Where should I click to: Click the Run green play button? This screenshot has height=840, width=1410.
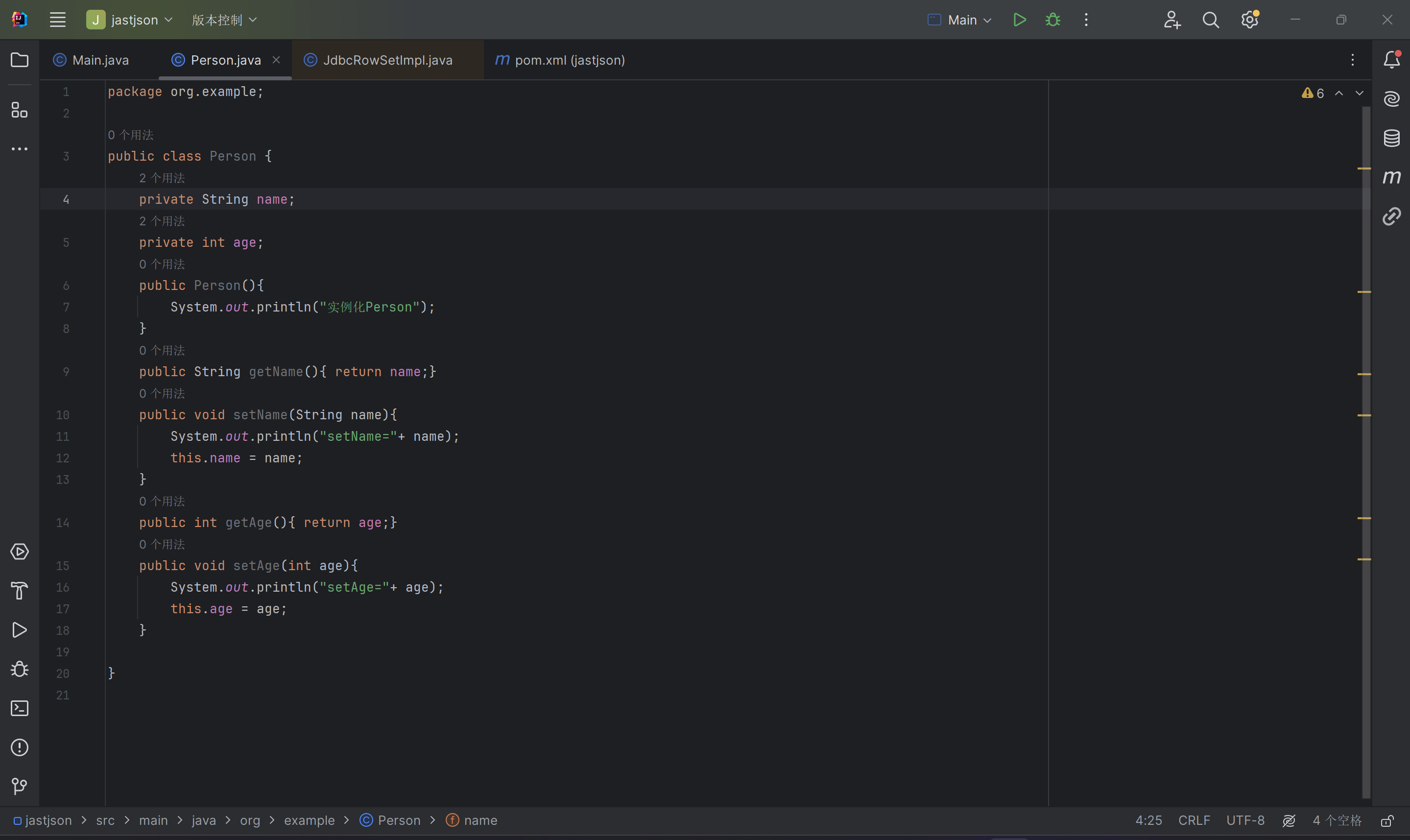click(x=1019, y=20)
